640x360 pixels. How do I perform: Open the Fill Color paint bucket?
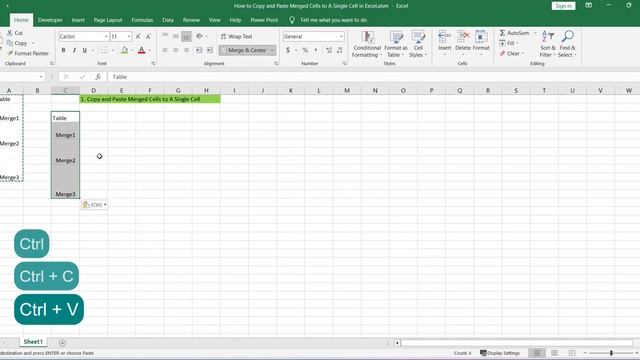124,50
